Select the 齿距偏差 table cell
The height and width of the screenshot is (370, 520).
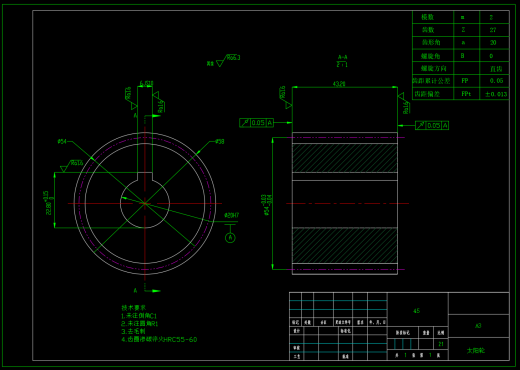tap(427, 94)
